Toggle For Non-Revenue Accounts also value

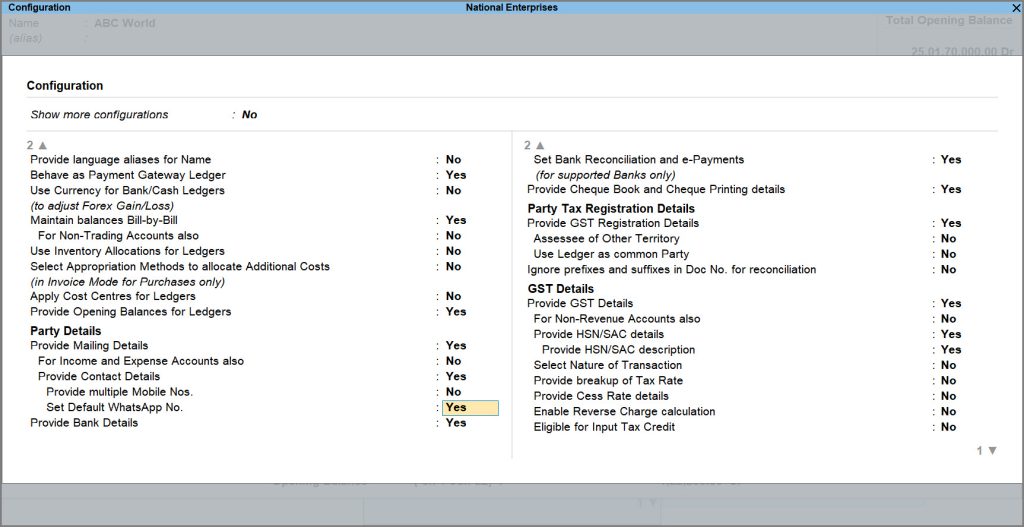pyautogui.click(x=948, y=319)
